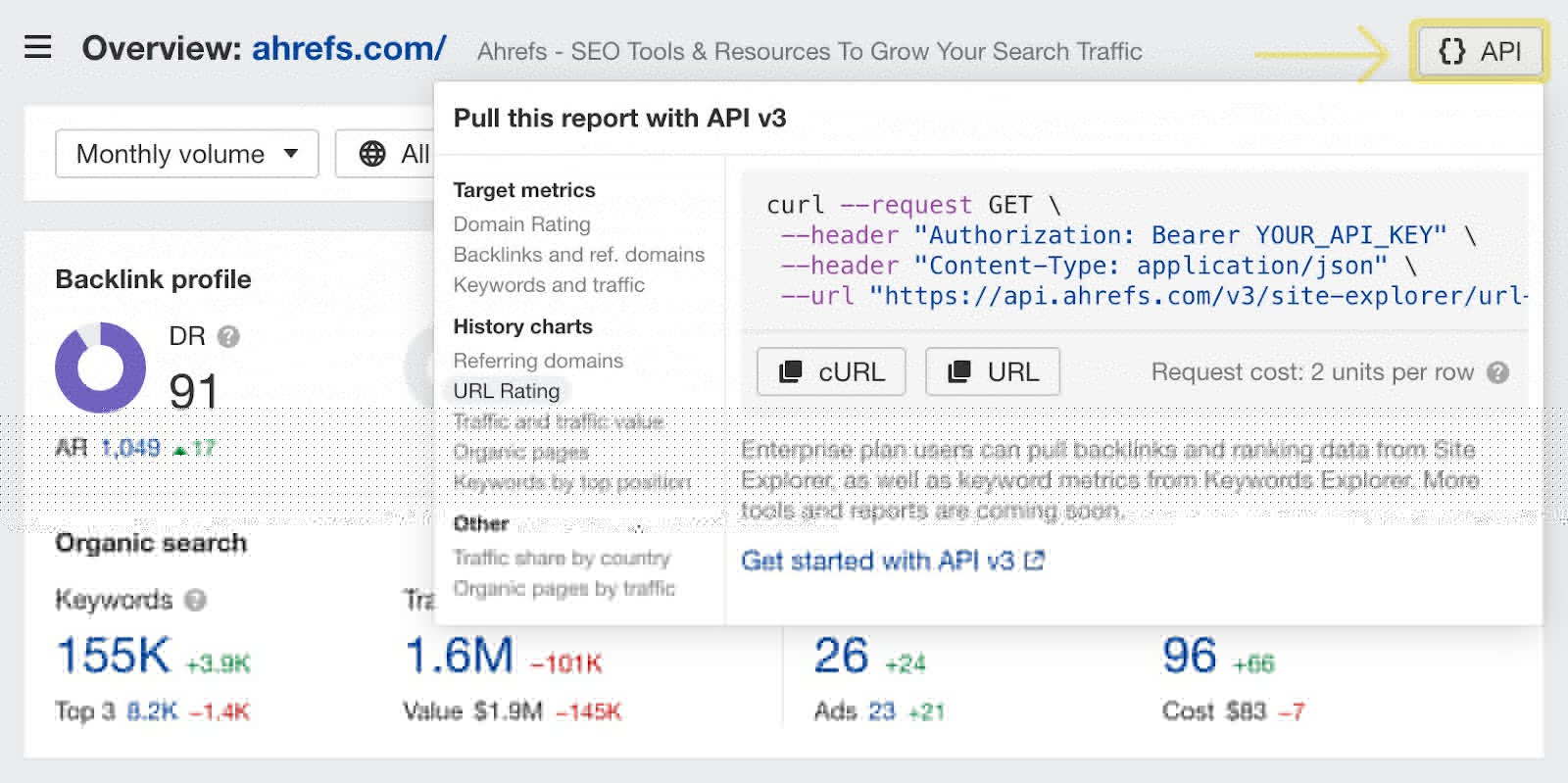Select Referring domains under History charts
Screen dimensions: 1568x783
tap(538, 361)
